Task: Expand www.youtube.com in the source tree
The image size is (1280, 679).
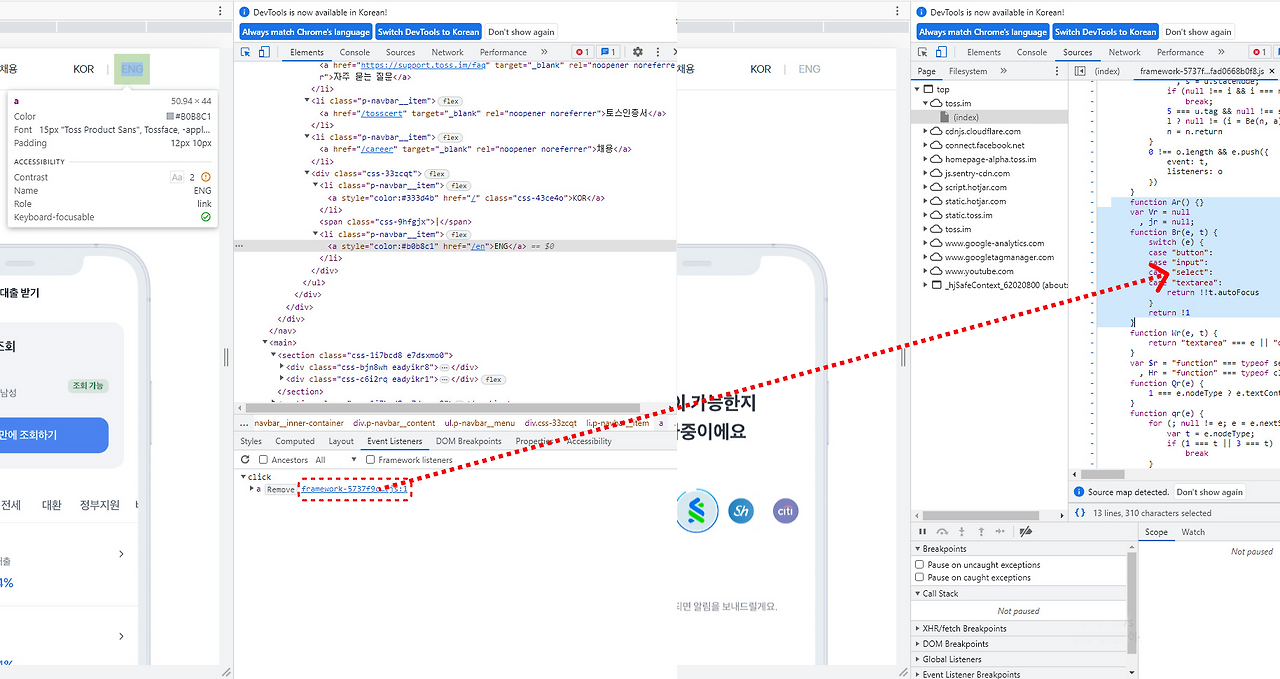Action: point(926,271)
